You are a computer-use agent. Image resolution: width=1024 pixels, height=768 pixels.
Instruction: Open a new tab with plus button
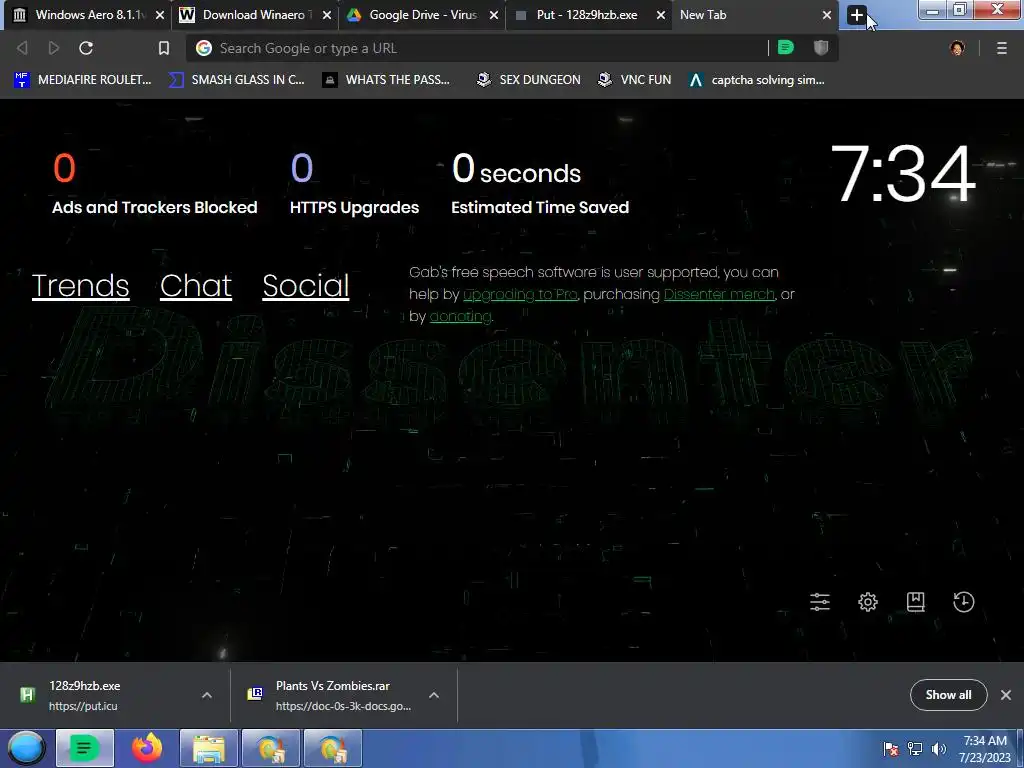tap(856, 14)
